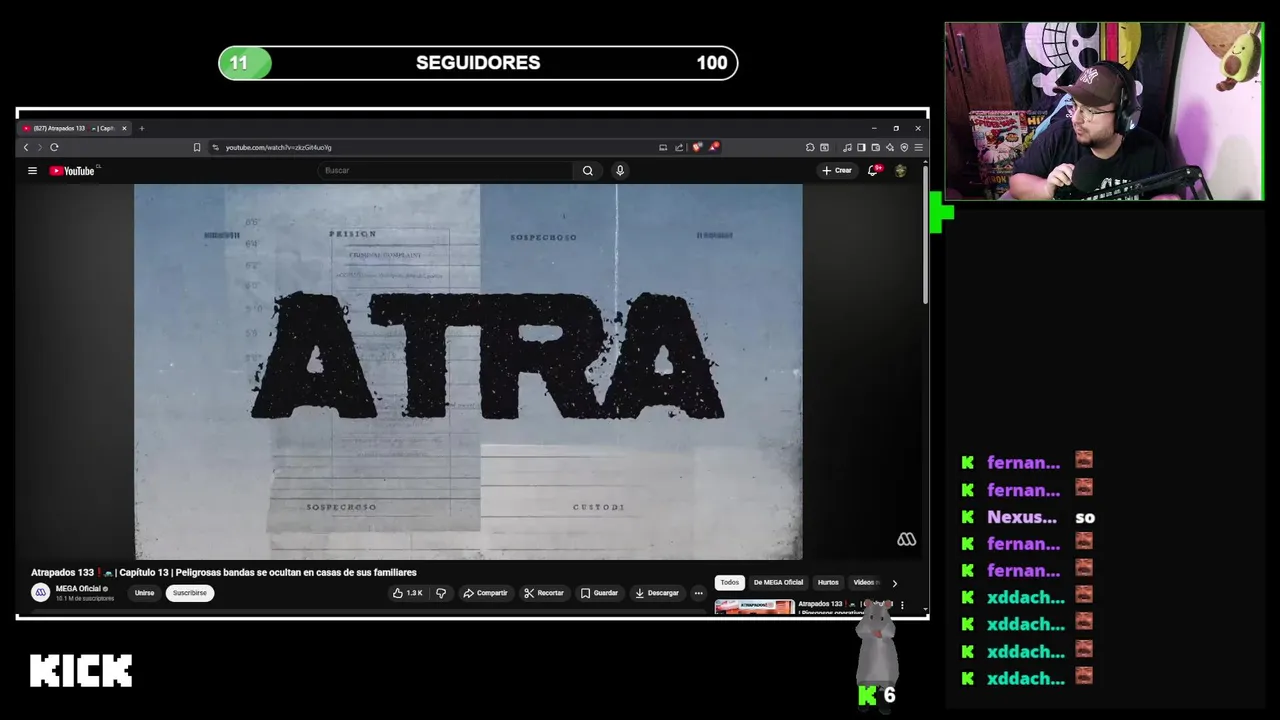
Task: Switch to the Atrapados 133 browser tab
Action: tap(73, 128)
